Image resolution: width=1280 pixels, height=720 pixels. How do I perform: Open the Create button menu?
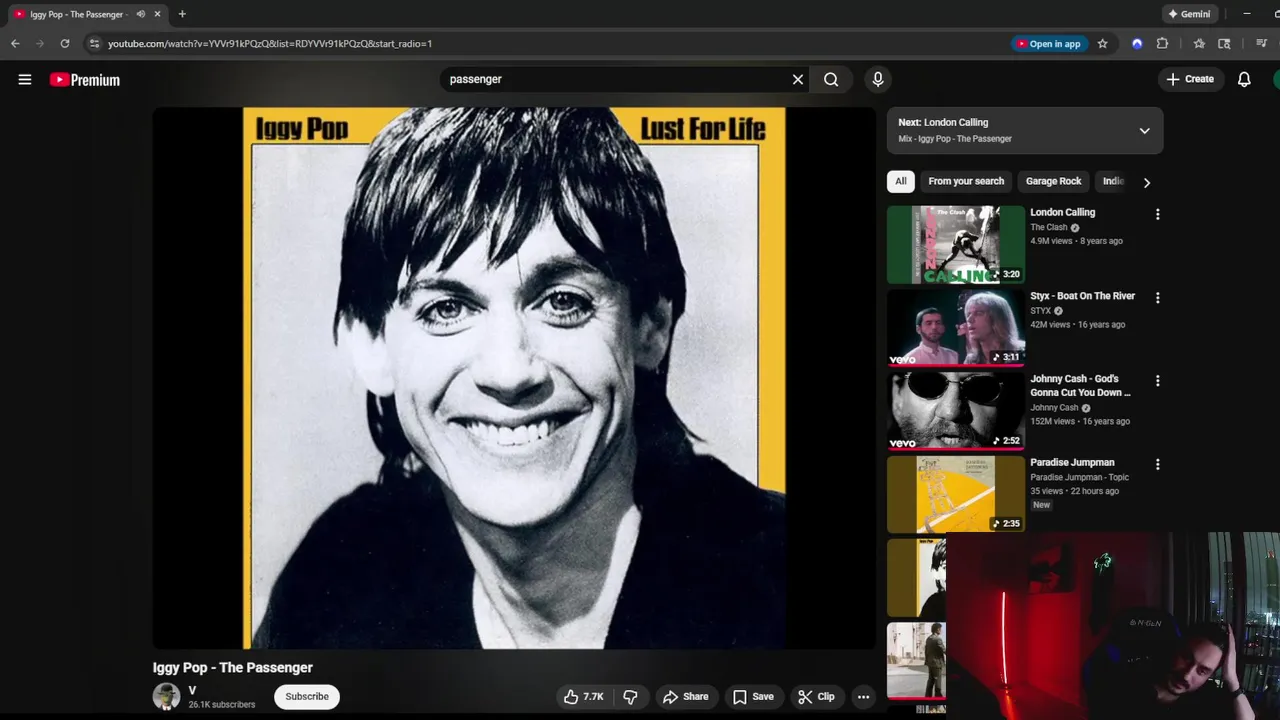(1190, 79)
